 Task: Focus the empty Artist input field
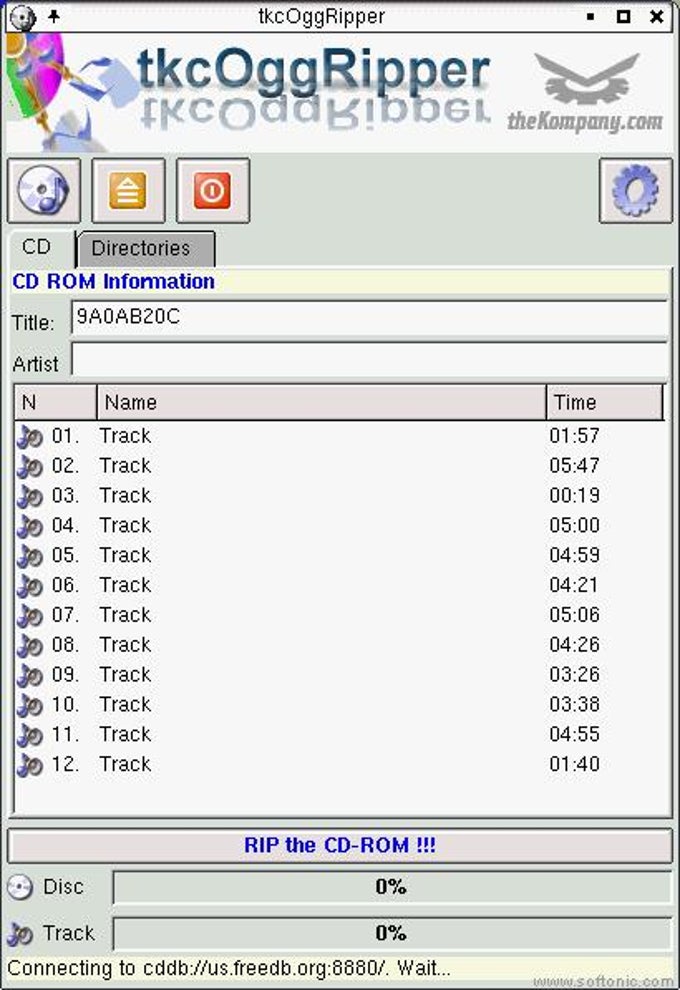[369, 359]
